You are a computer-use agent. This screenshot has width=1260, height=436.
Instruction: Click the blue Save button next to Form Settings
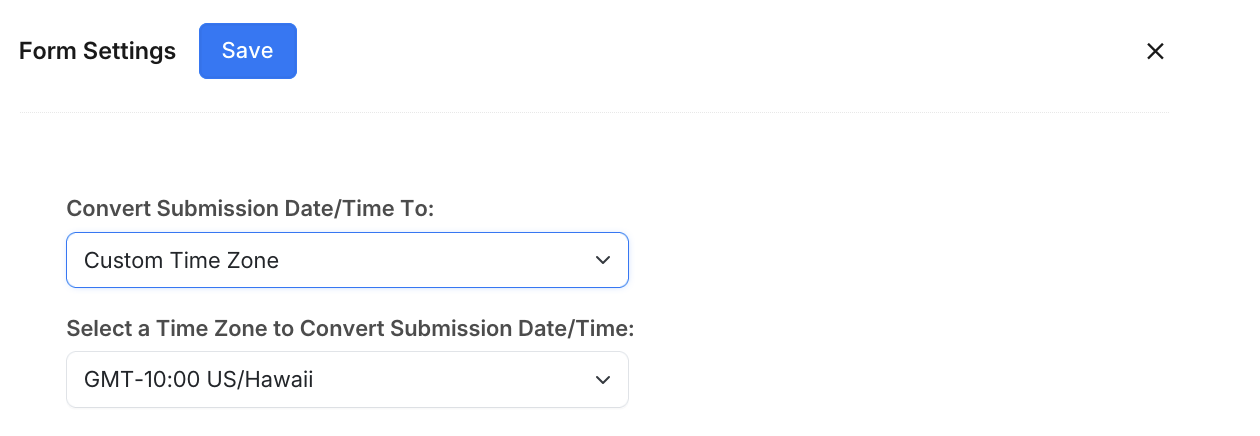coord(247,51)
